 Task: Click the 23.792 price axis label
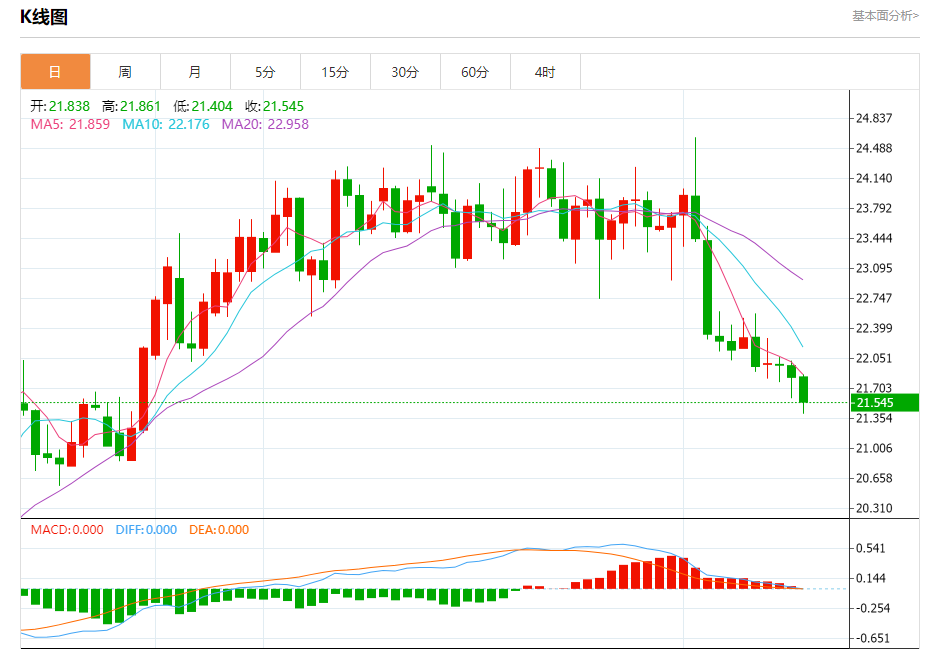coord(874,208)
